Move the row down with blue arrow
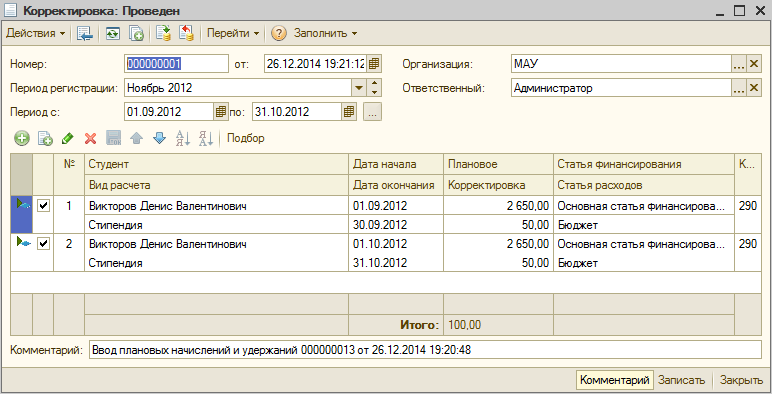This screenshot has height=394, width=772. (x=160, y=138)
